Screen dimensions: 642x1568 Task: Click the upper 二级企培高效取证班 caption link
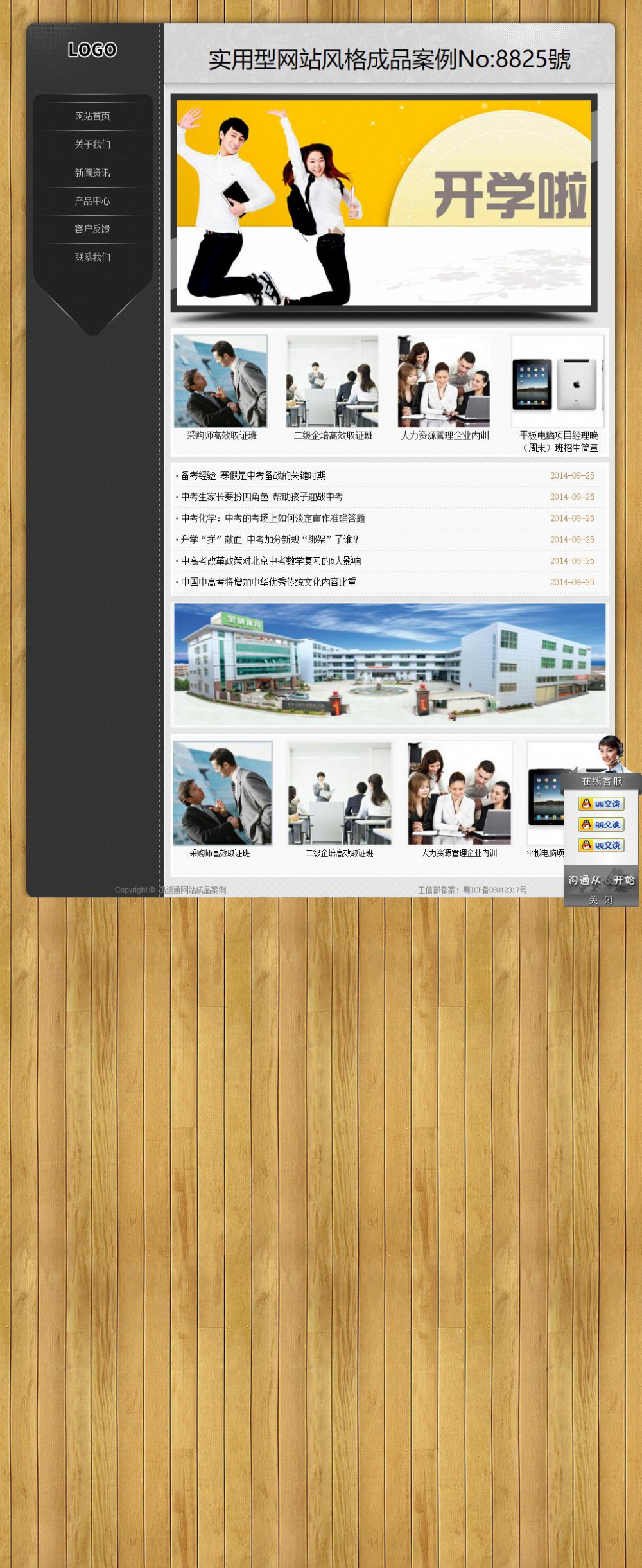click(x=333, y=436)
